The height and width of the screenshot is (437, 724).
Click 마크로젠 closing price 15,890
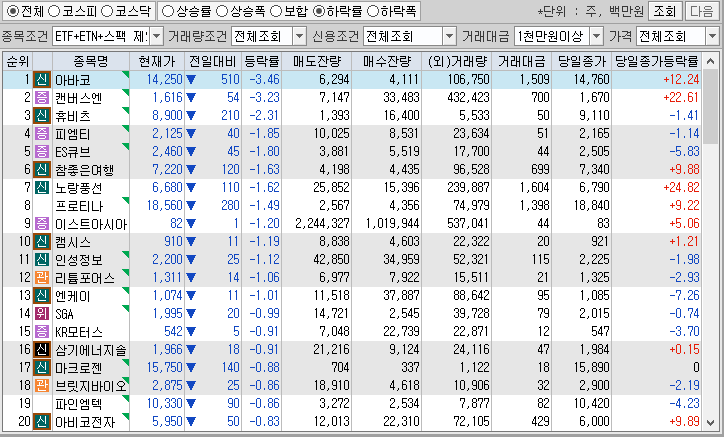coord(591,368)
